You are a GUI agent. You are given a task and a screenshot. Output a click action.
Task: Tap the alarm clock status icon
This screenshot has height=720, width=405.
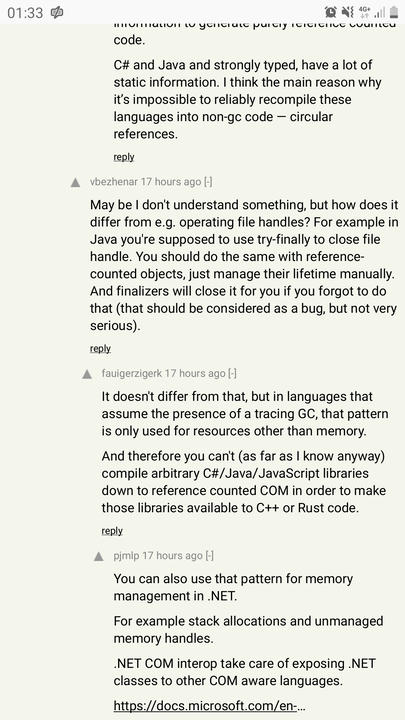(330, 12)
